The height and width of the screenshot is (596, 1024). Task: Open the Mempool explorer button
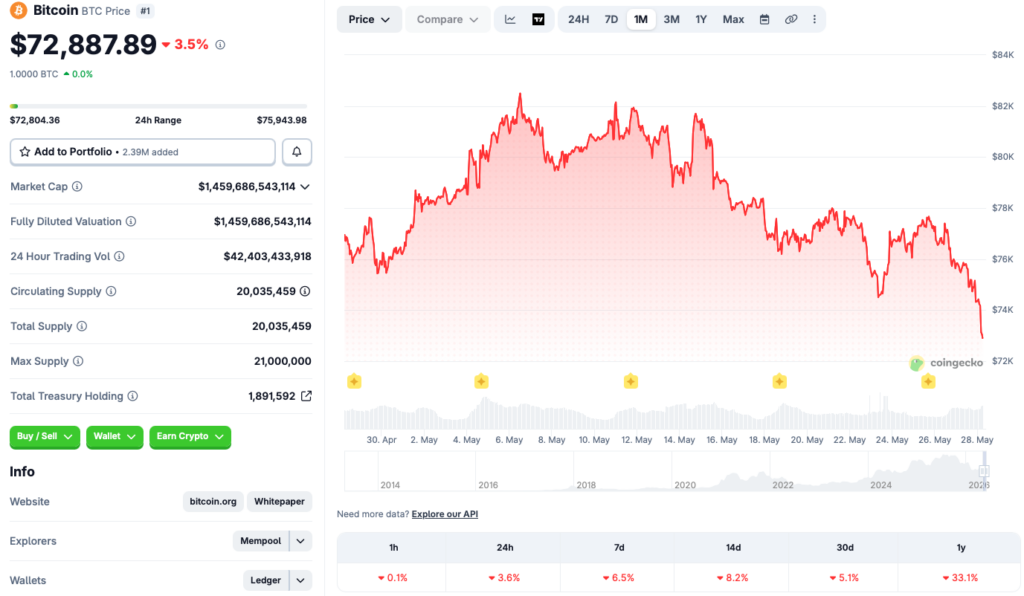click(x=261, y=541)
